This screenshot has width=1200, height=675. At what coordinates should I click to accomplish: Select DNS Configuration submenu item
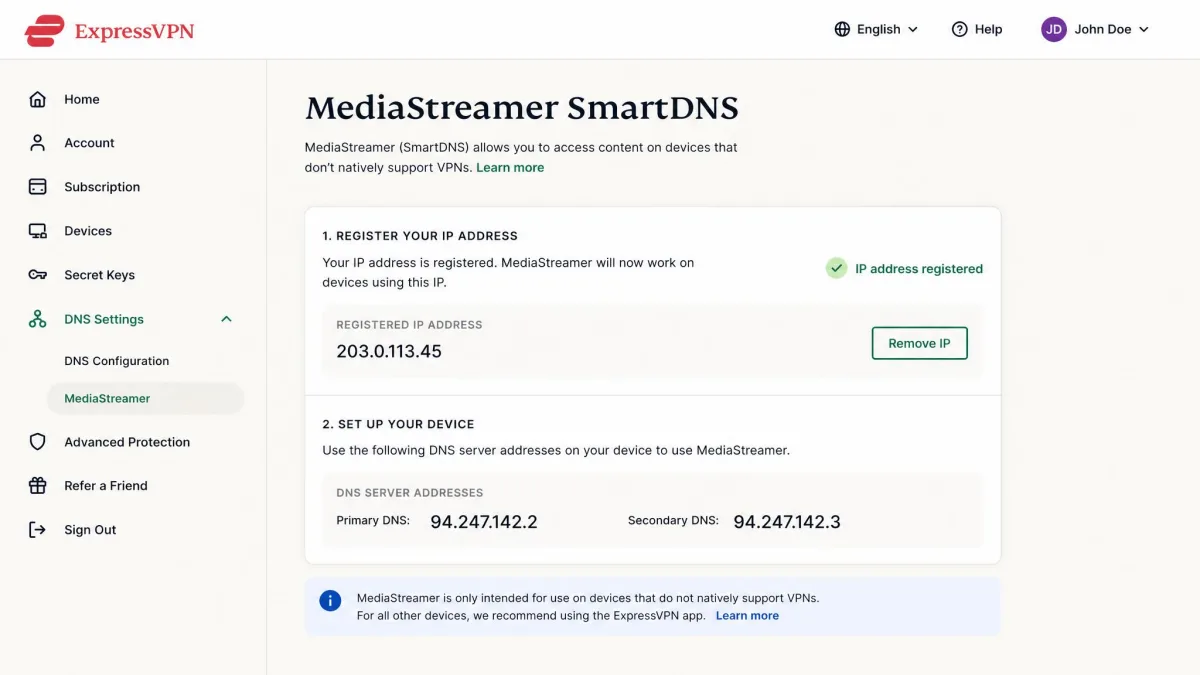click(x=116, y=361)
